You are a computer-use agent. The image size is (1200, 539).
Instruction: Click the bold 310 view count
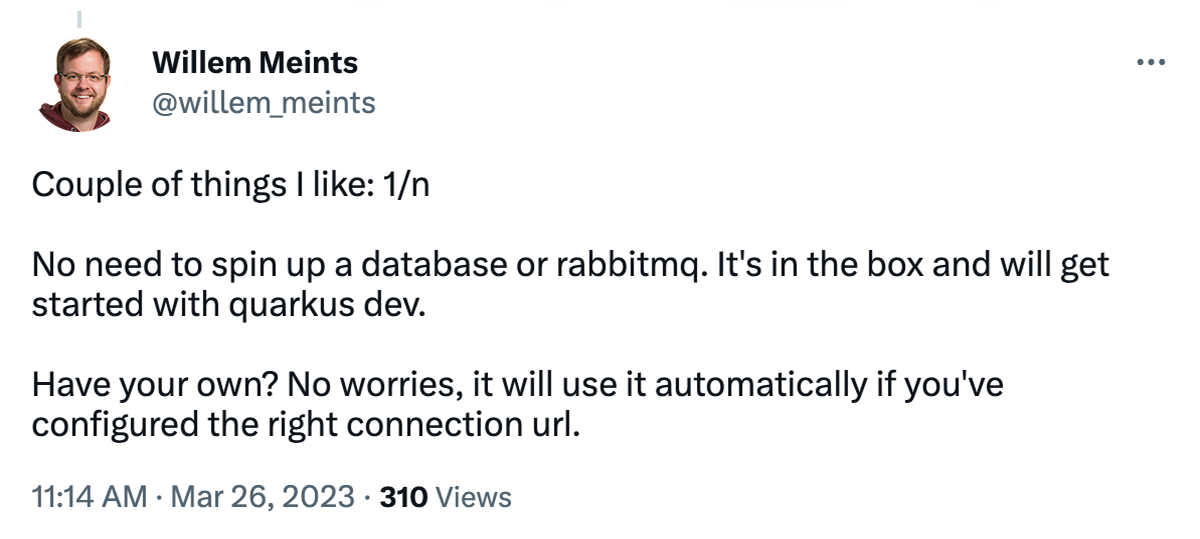404,496
